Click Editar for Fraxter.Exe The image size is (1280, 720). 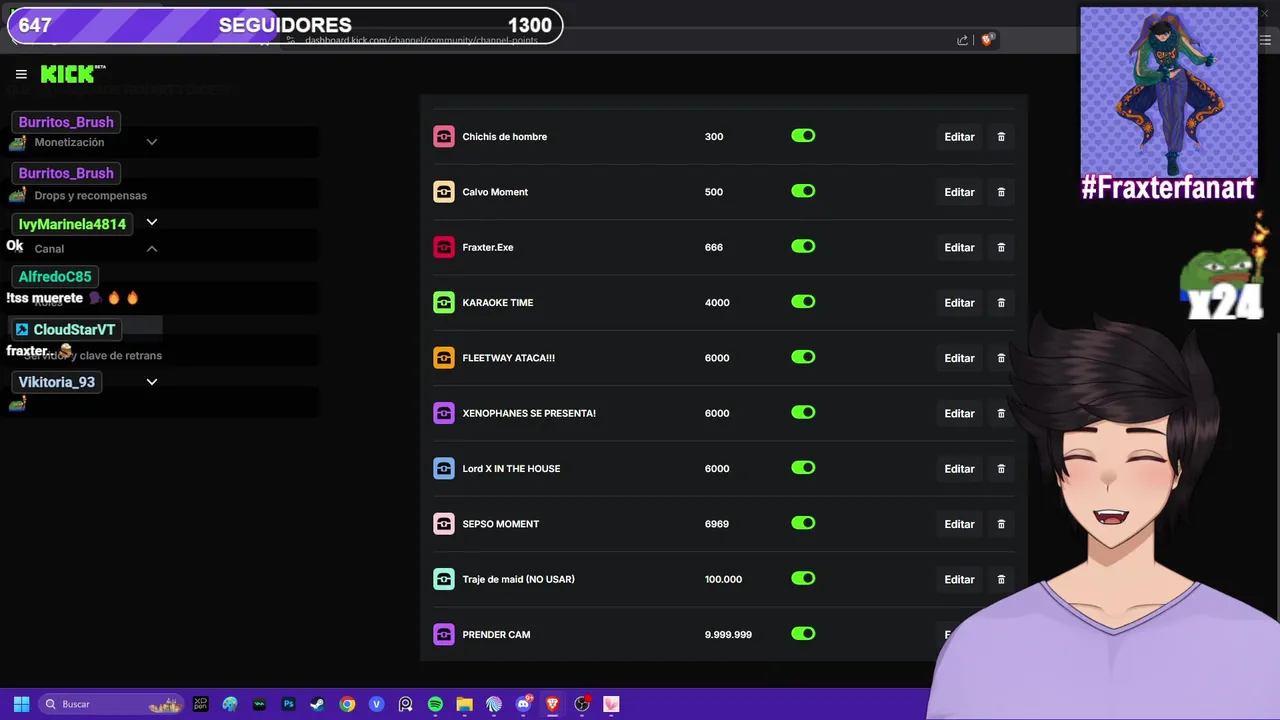(x=959, y=247)
